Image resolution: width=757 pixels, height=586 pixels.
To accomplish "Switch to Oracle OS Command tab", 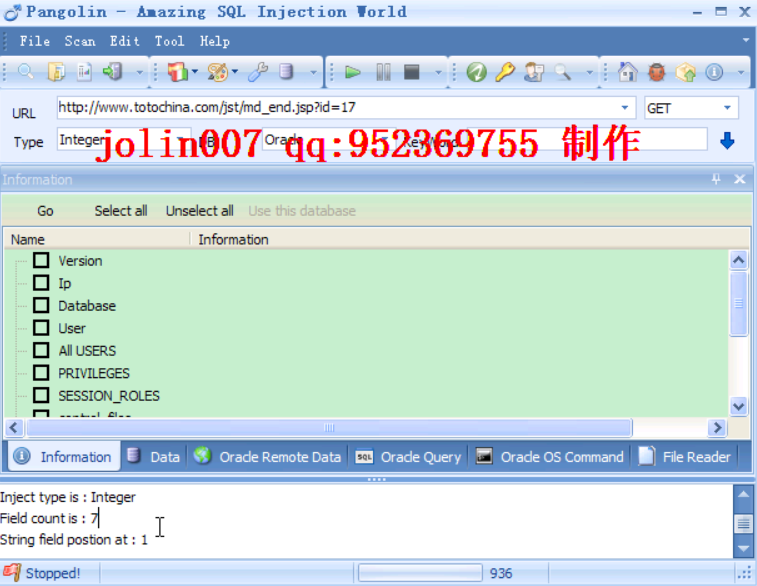I will [x=549, y=456].
